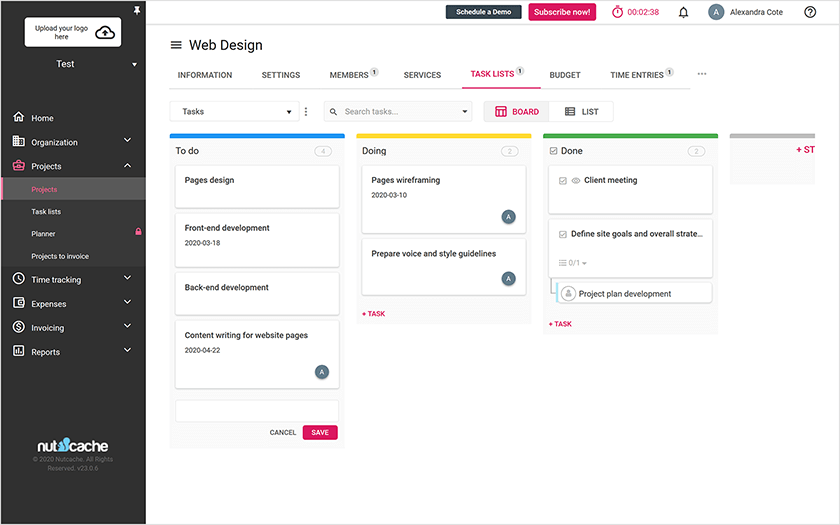Click the Subscribe now! button
The width and height of the screenshot is (840, 525).
(x=562, y=12)
